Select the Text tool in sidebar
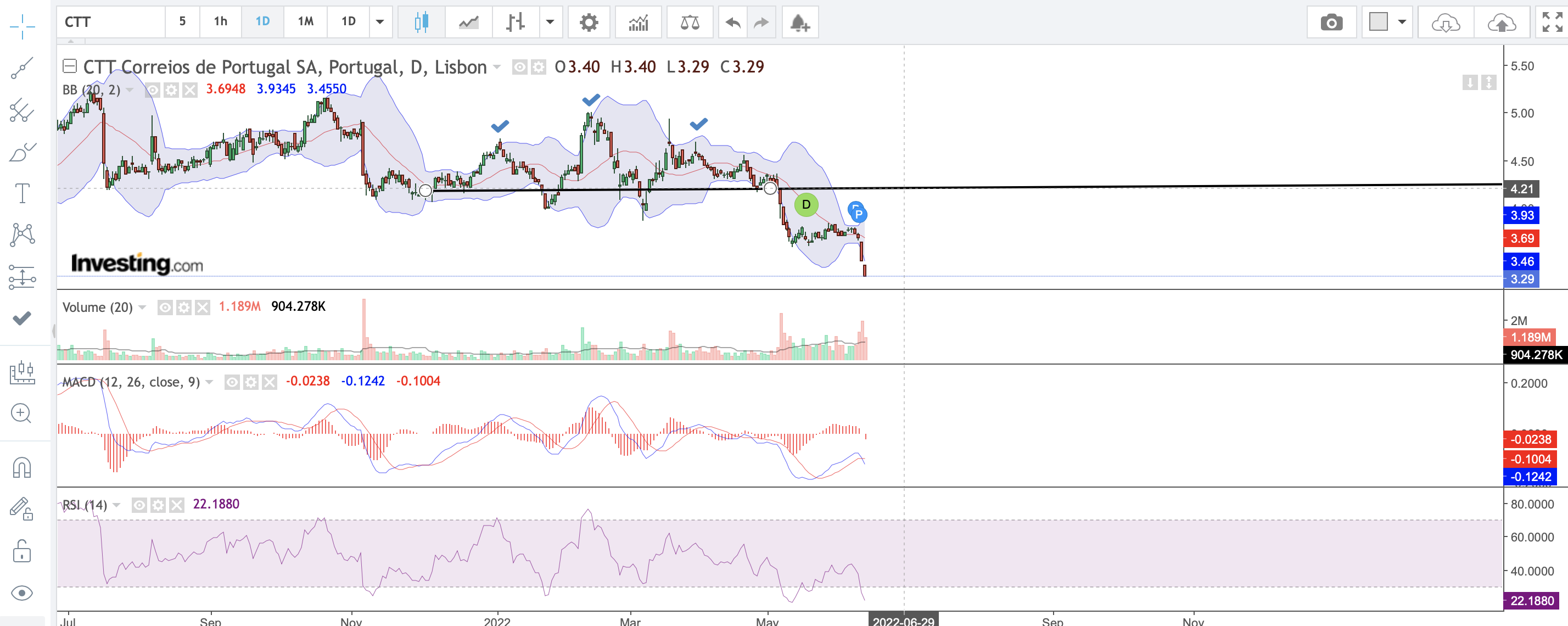 pyautogui.click(x=22, y=194)
